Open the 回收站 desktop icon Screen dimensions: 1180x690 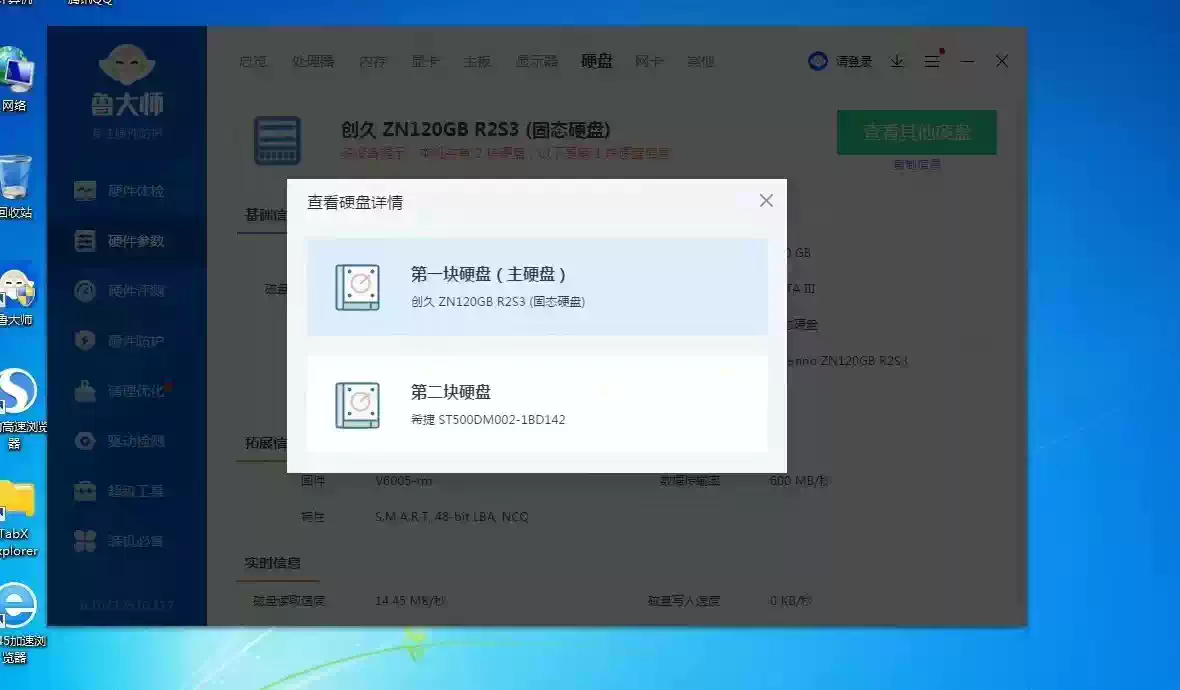15,187
